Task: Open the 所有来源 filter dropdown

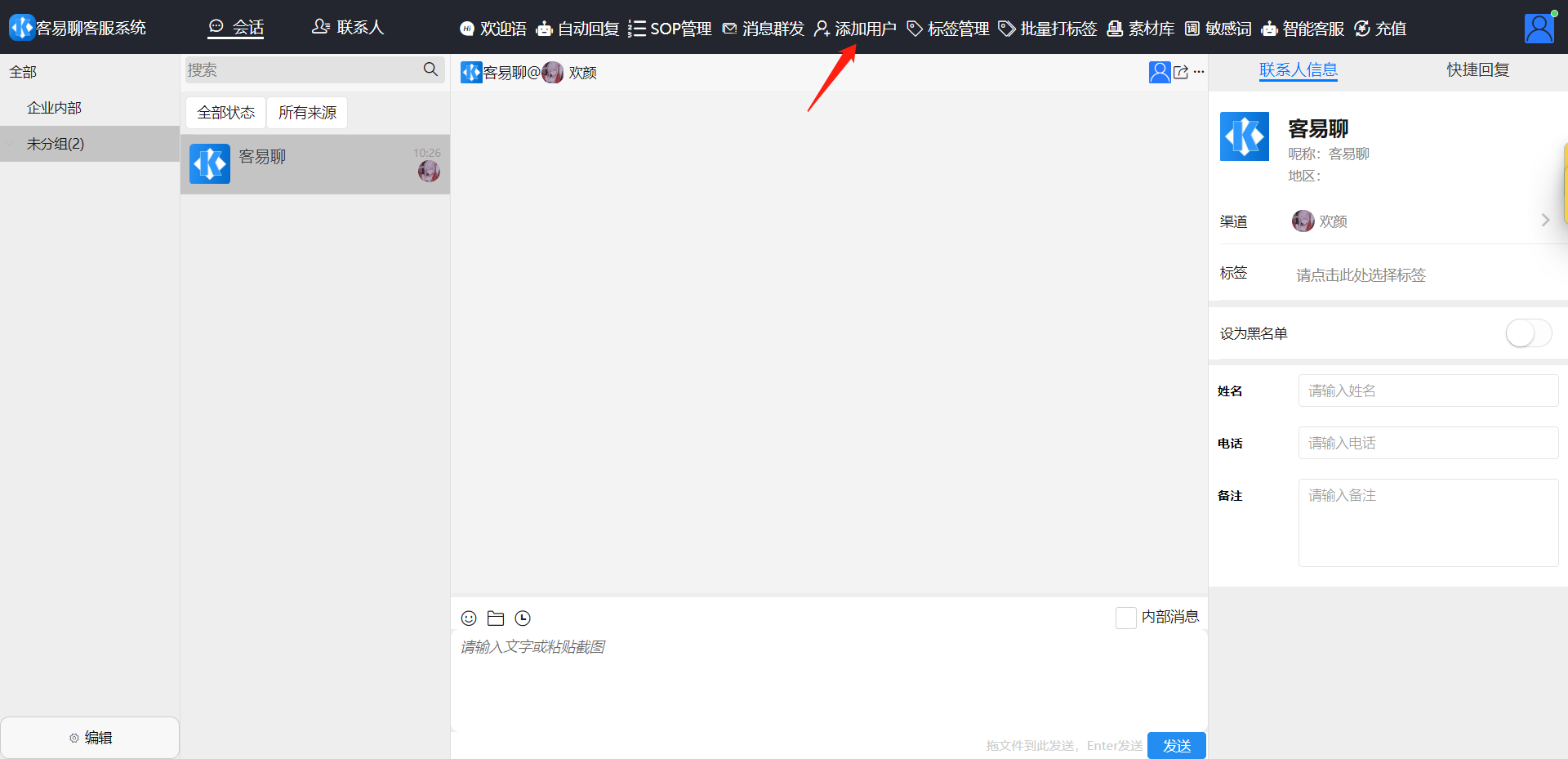Action: tap(307, 113)
